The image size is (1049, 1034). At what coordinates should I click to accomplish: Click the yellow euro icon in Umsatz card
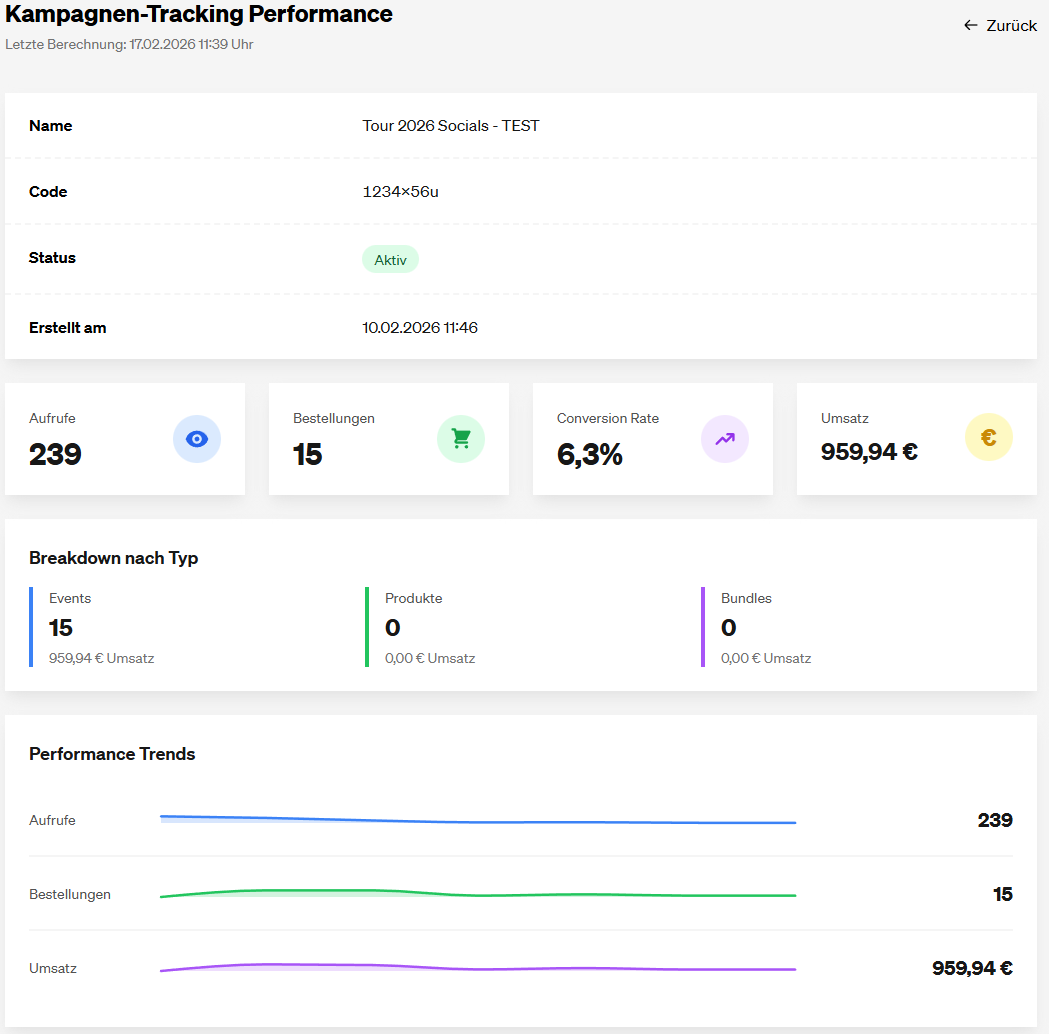point(989,437)
